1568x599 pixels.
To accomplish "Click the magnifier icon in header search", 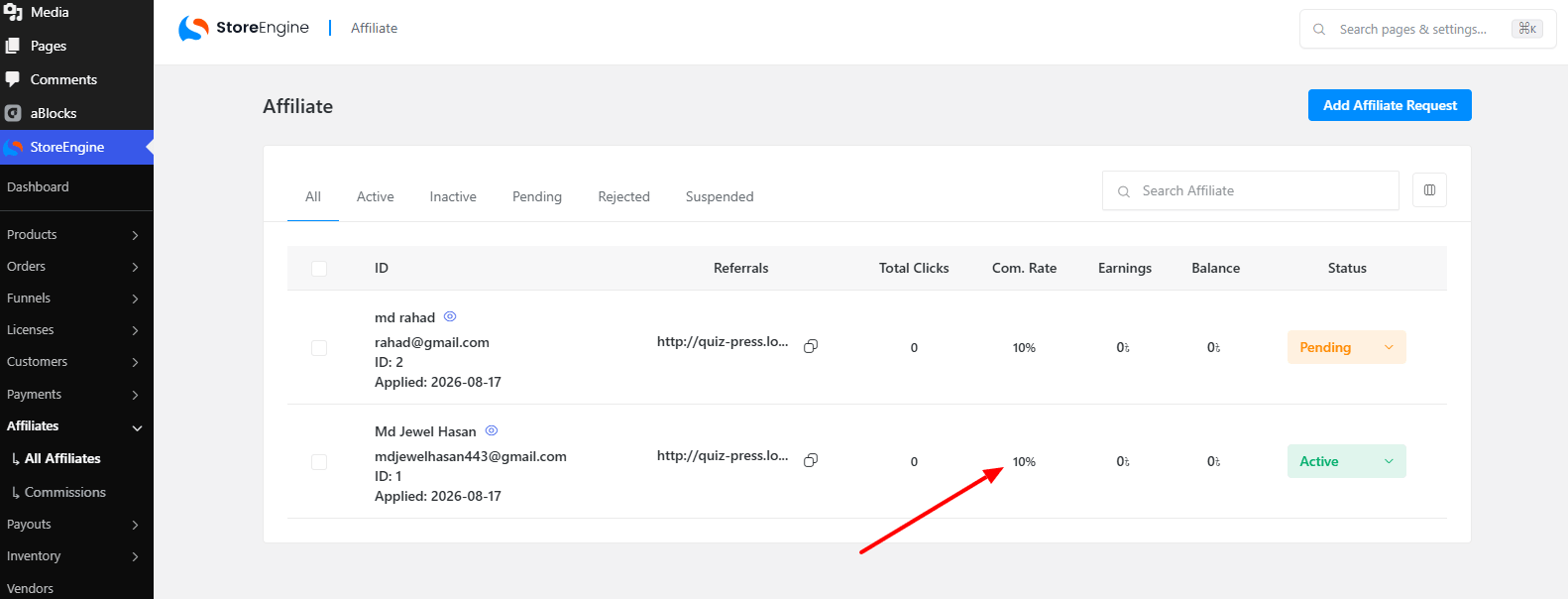I will click(1319, 29).
